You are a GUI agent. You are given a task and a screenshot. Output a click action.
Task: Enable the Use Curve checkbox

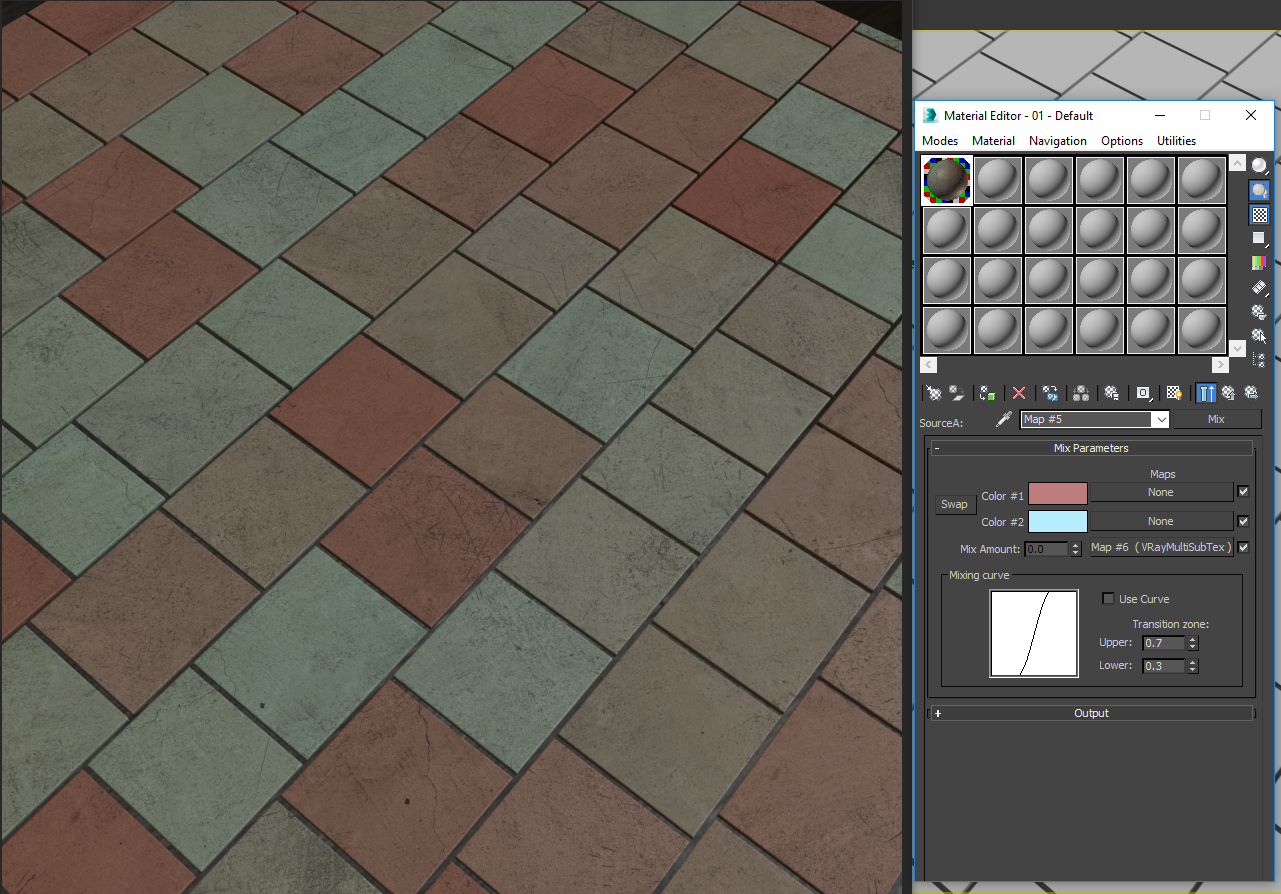click(x=1108, y=599)
